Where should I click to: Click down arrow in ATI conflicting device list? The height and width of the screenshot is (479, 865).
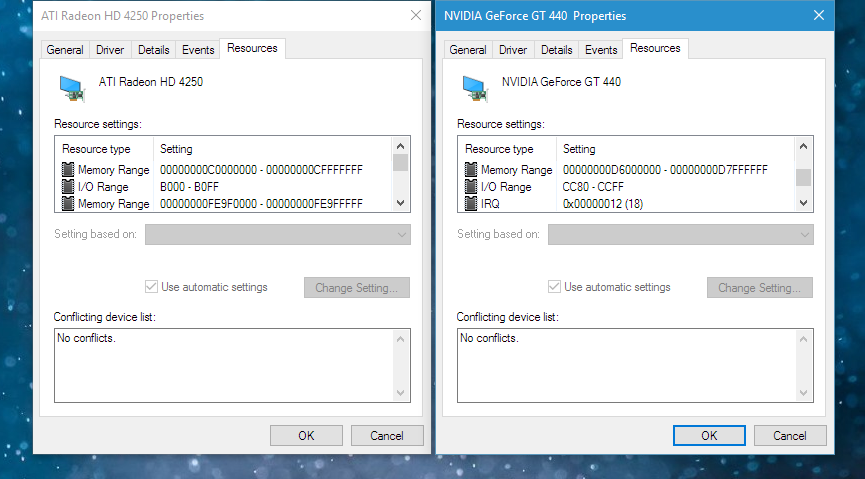pos(401,393)
